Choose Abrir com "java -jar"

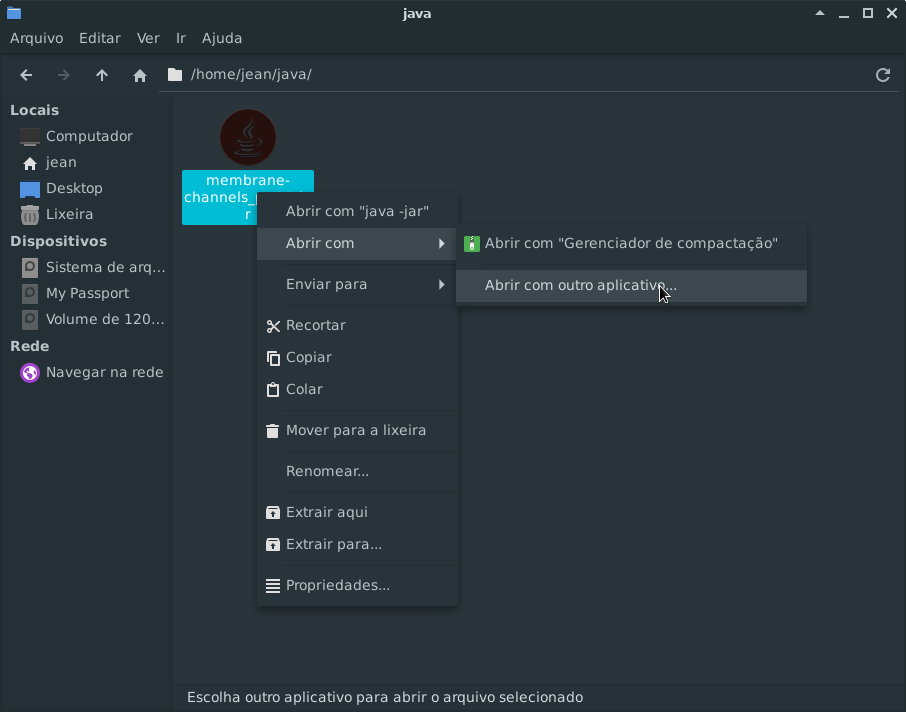(x=357, y=211)
